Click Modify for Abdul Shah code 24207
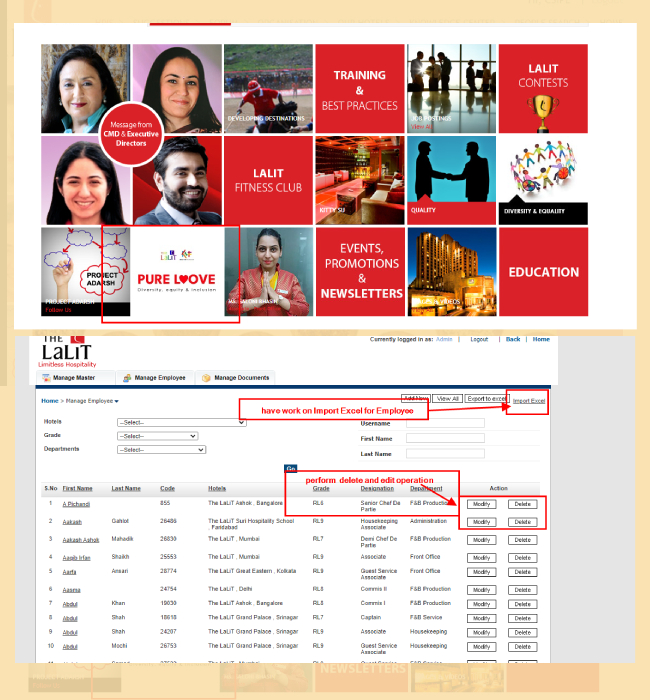Image resolution: width=650 pixels, height=700 pixels. pos(481,633)
